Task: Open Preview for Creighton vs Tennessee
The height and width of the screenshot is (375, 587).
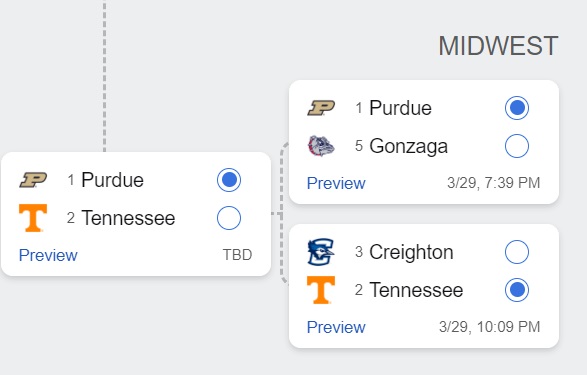Action: click(x=336, y=327)
